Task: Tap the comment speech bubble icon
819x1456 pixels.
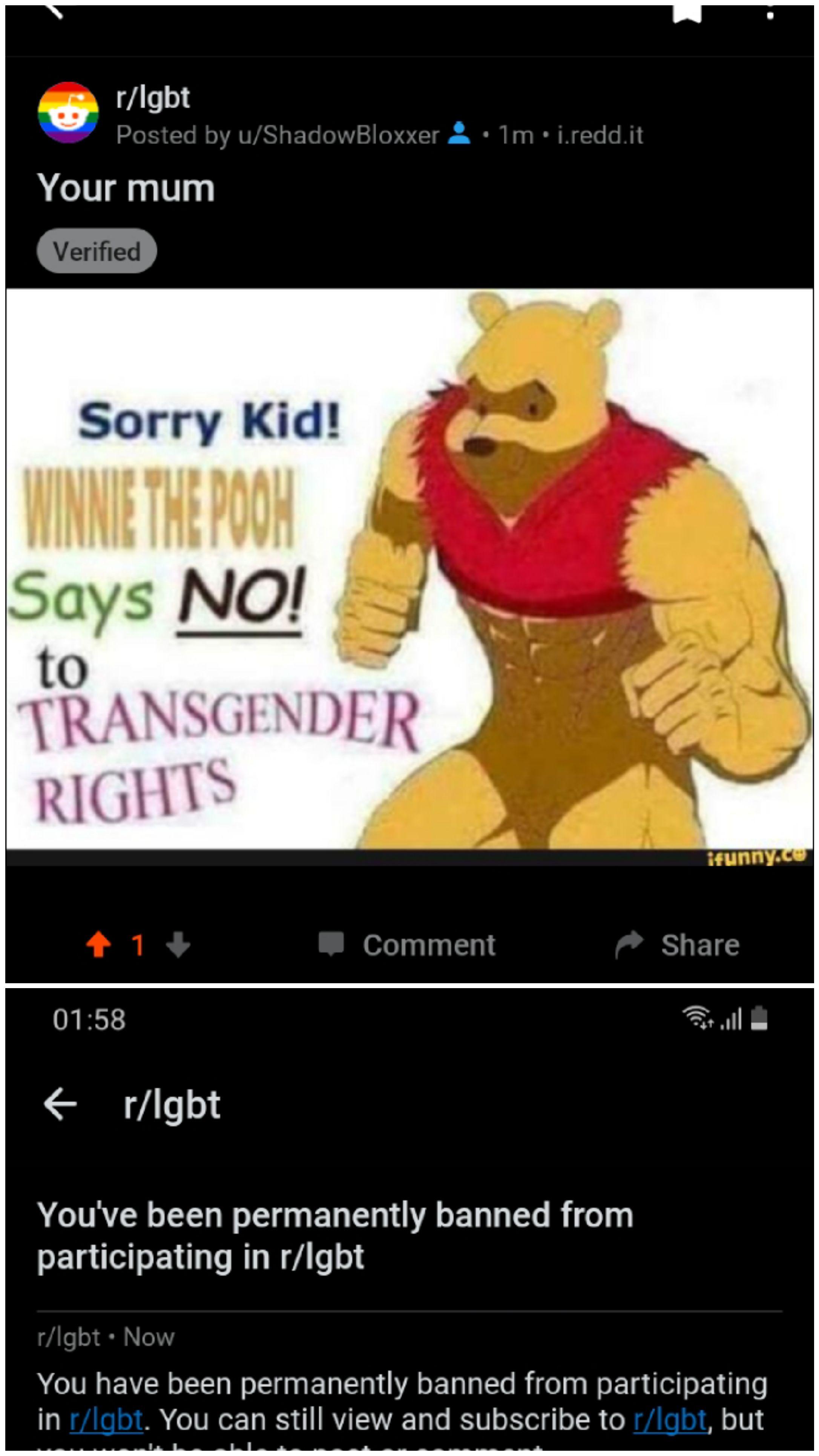Action: (331, 944)
